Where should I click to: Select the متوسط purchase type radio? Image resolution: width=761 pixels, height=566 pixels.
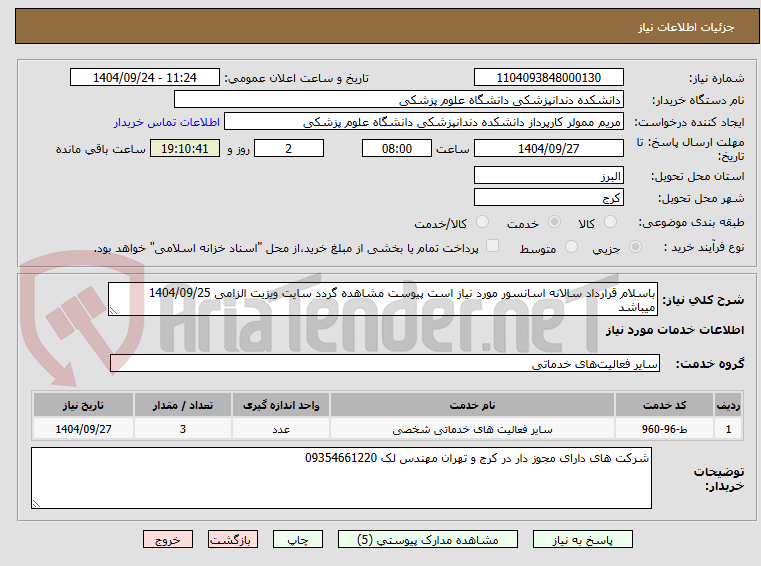tap(571, 247)
